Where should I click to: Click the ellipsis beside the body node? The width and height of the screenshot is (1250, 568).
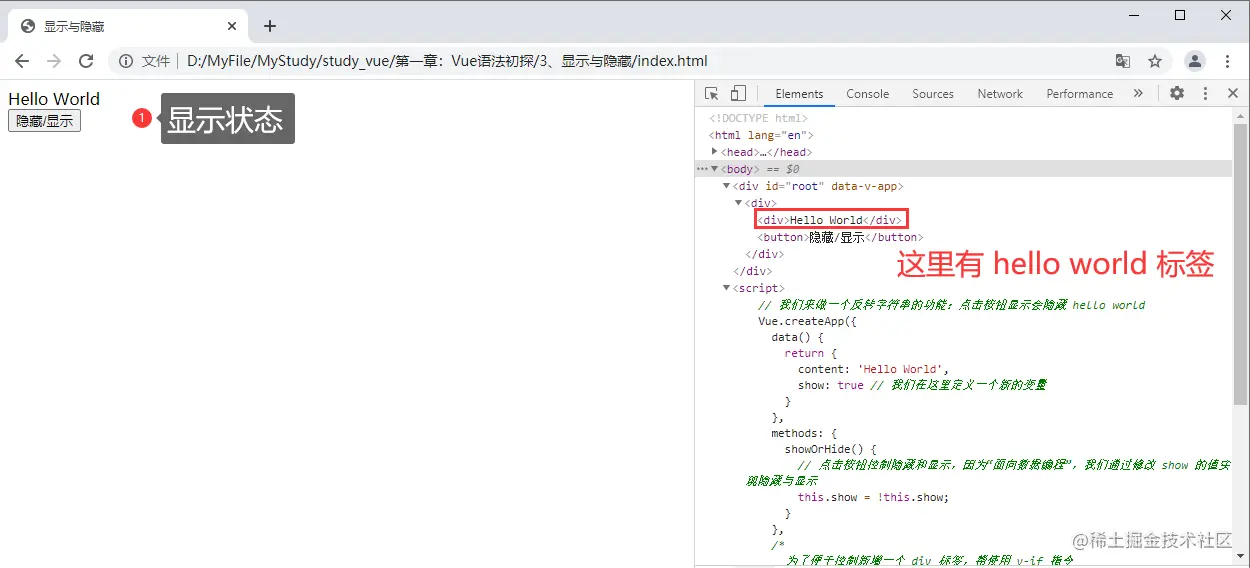coord(702,169)
